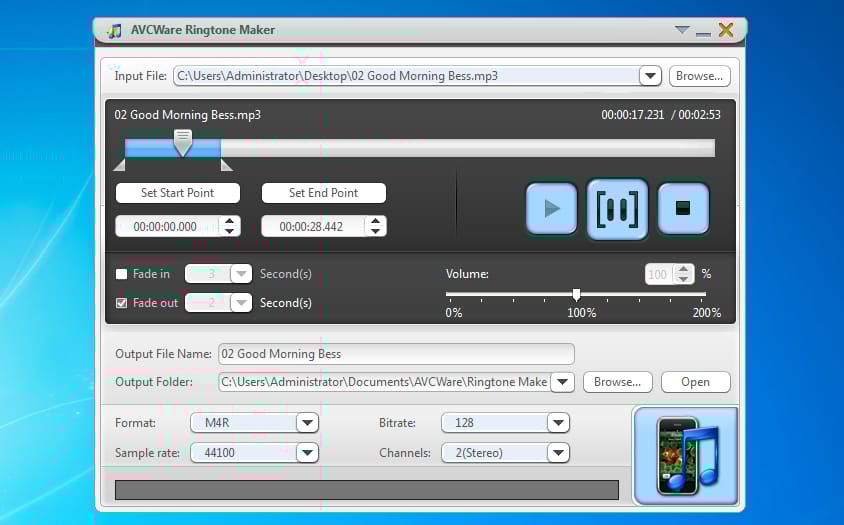Open the output folder with Open button
This screenshot has width=844, height=525.
695,382
